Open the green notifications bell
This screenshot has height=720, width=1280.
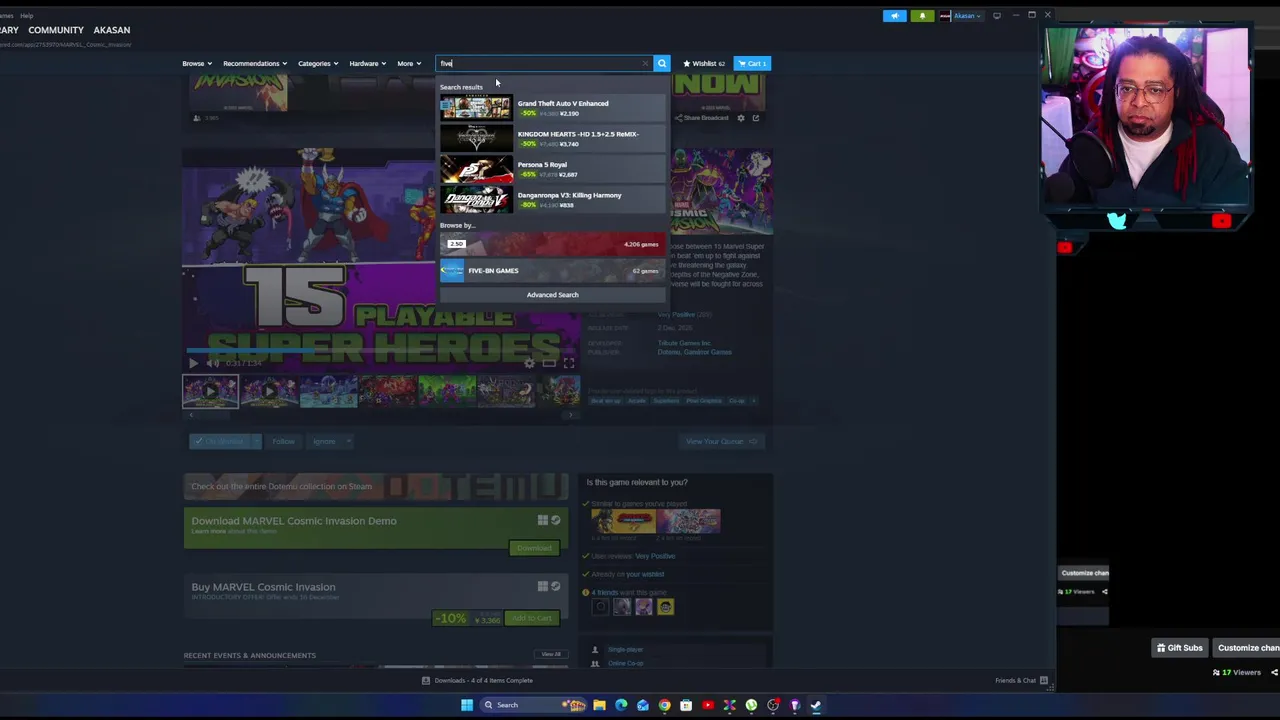[x=922, y=16]
